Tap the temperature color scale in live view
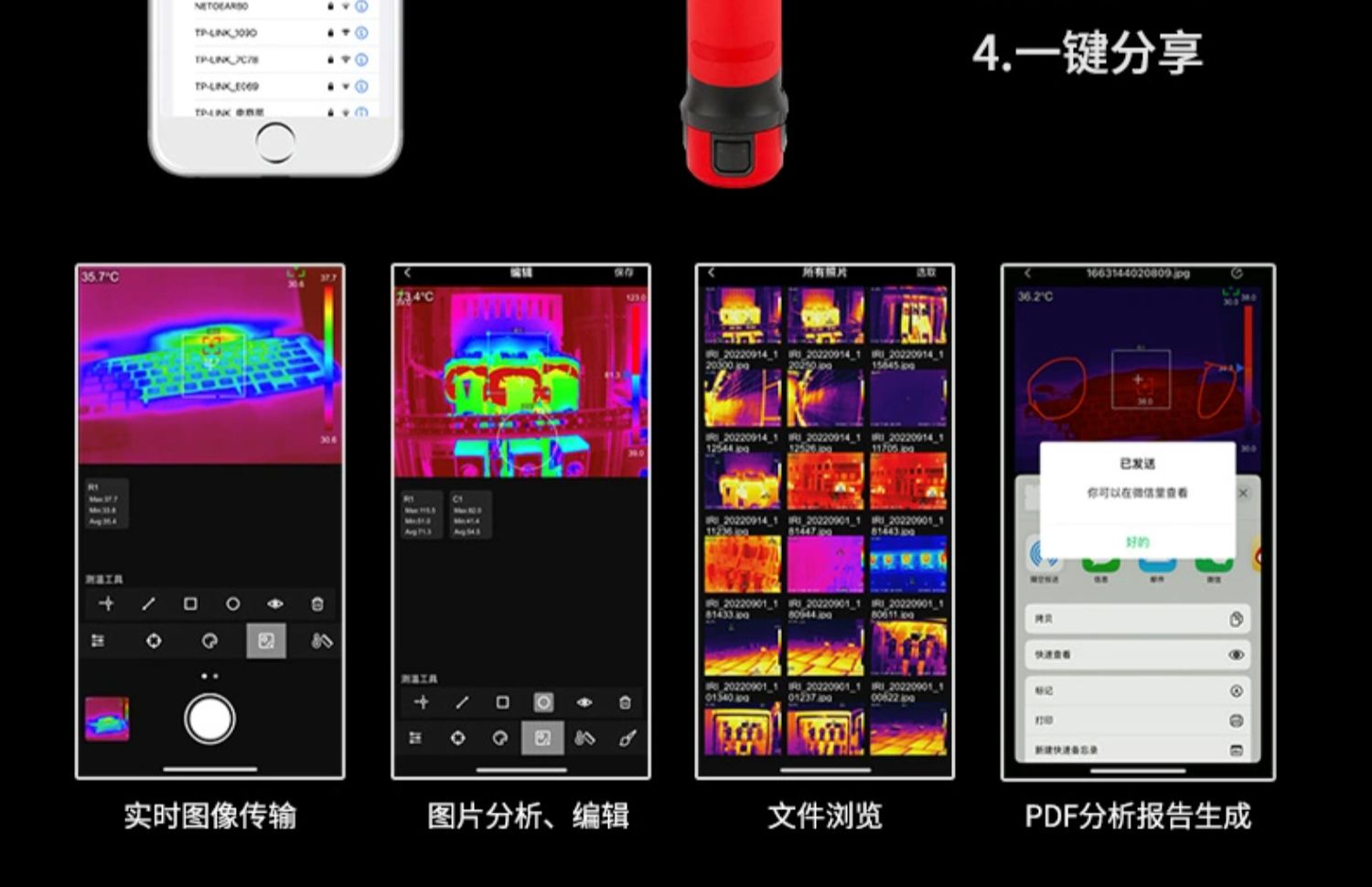This screenshot has height=887, width=1372. 328,358
